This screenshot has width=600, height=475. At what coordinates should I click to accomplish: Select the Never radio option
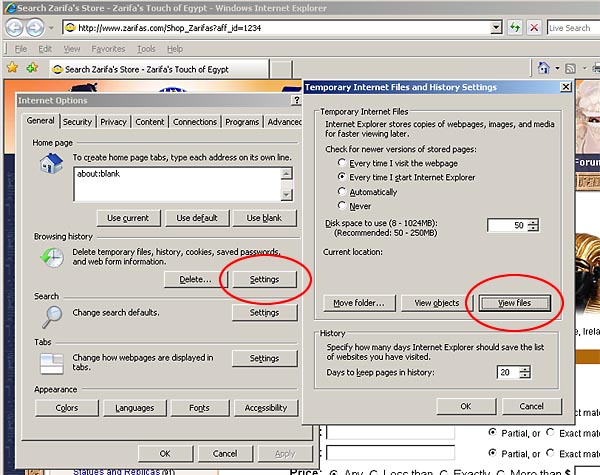pyautogui.click(x=341, y=206)
